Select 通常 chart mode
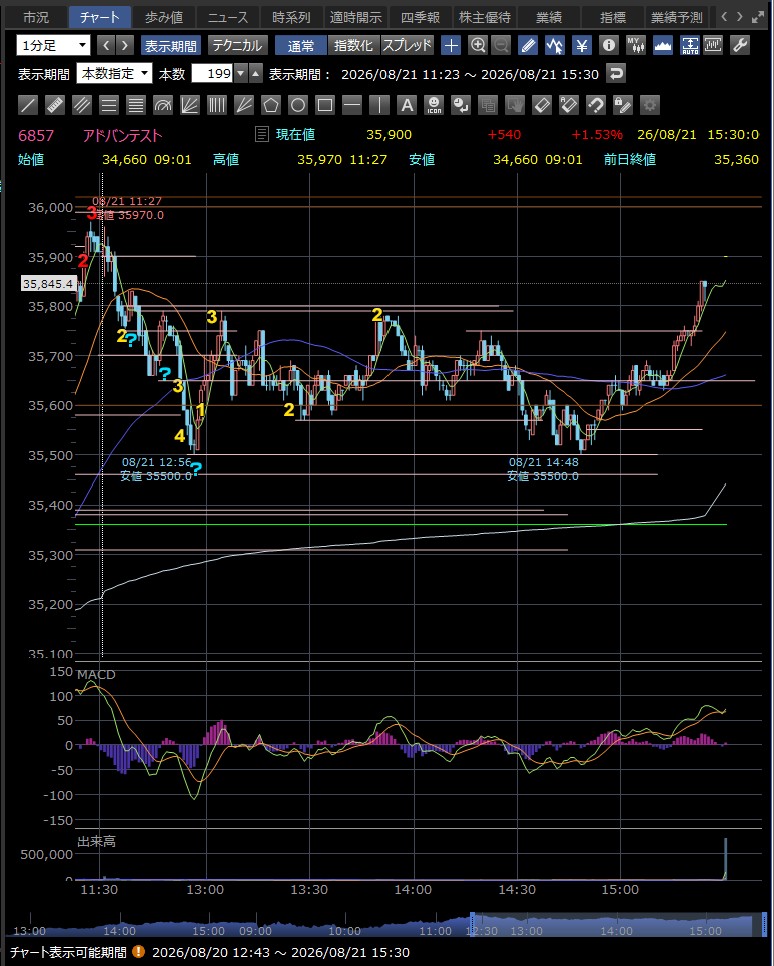This screenshot has height=966, width=774. tap(301, 46)
